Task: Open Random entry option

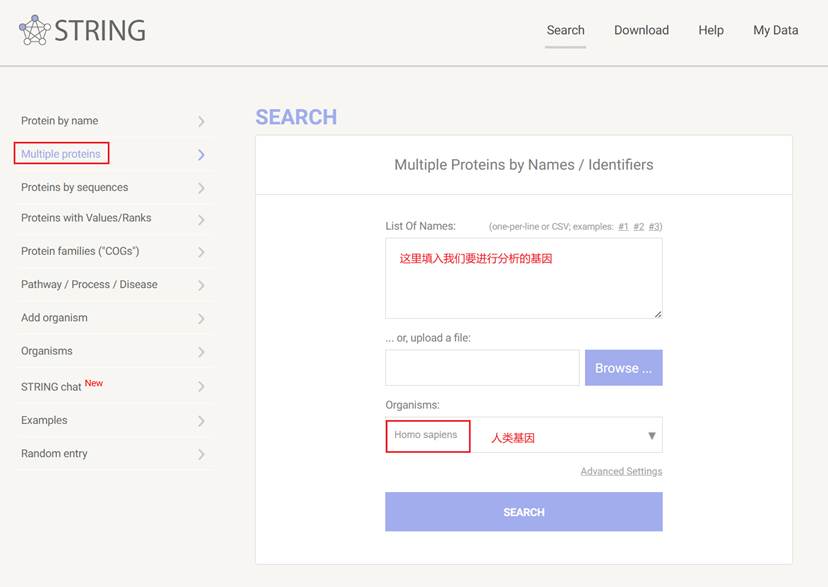Action: (54, 453)
